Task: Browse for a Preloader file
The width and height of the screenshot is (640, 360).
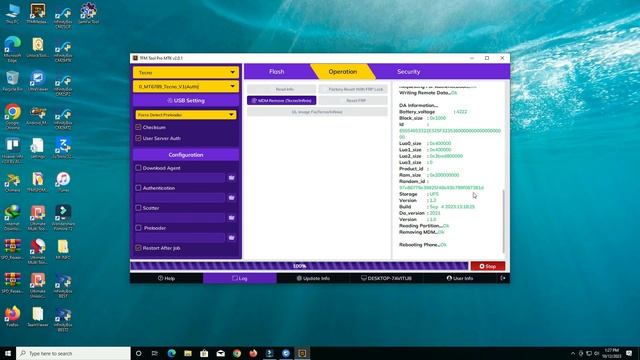Action: pos(231,238)
